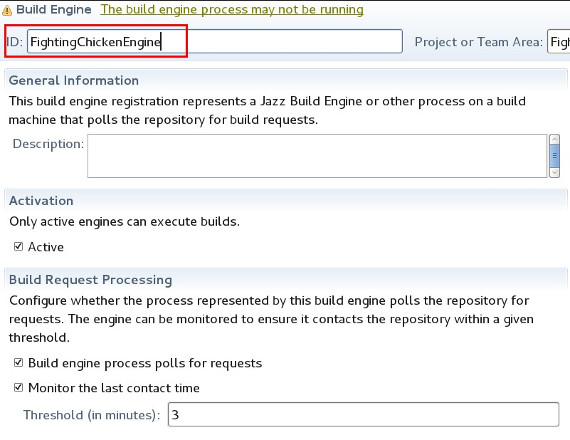This screenshot has width=570, height=440.
Task: Click the Description scrollbar down arrow
Action: [554, 172]
